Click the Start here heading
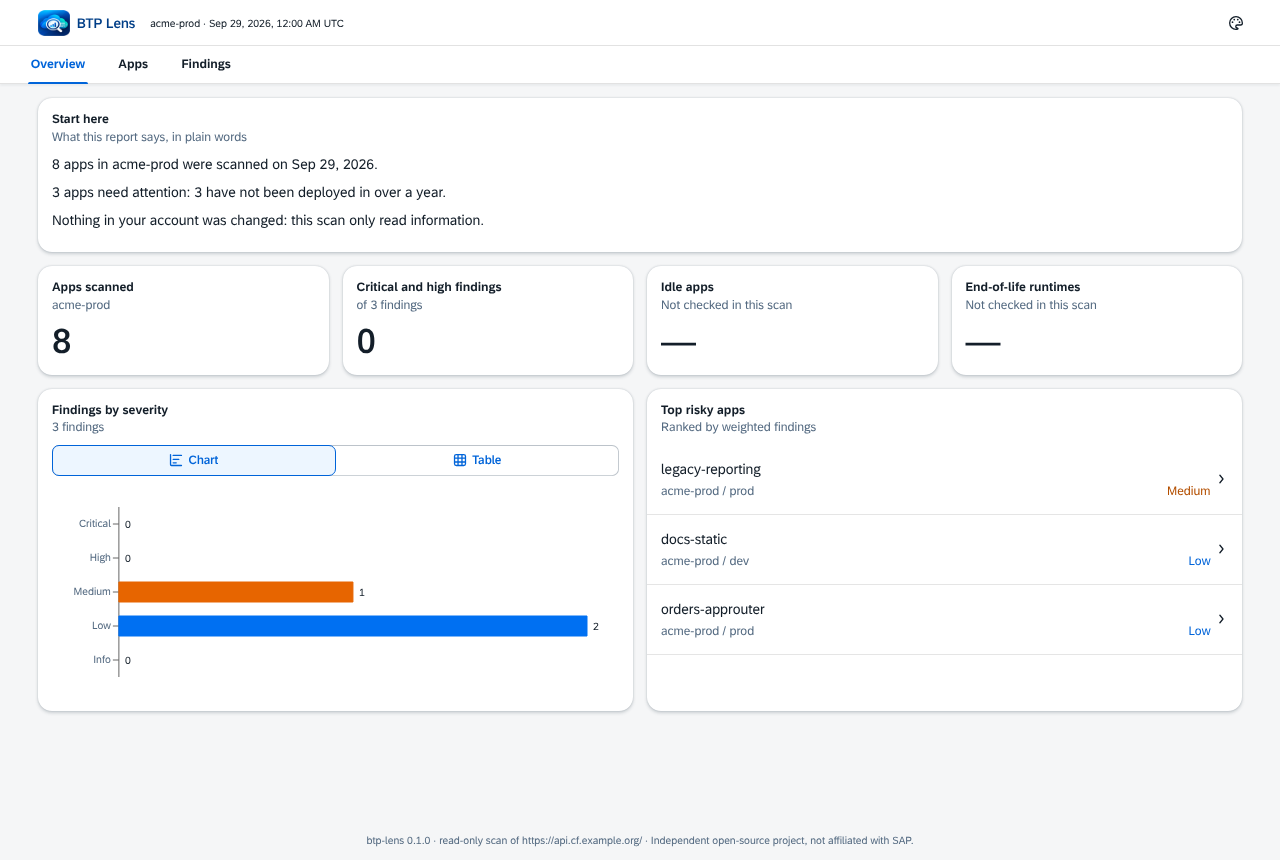Screen dimensions: 1280x860 pos(80,119)
